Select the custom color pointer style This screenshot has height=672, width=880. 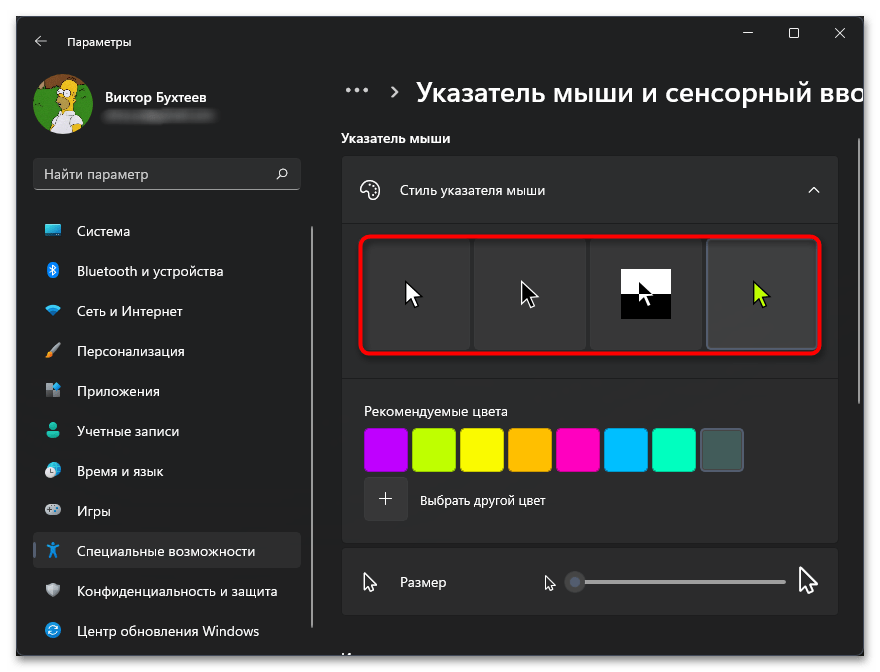tap(762, 295)
